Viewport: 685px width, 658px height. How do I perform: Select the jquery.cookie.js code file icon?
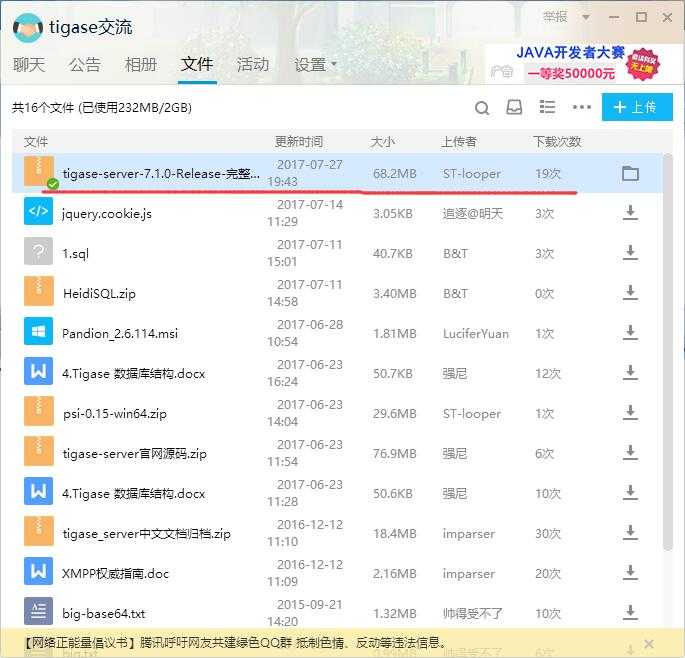point(38,211)
